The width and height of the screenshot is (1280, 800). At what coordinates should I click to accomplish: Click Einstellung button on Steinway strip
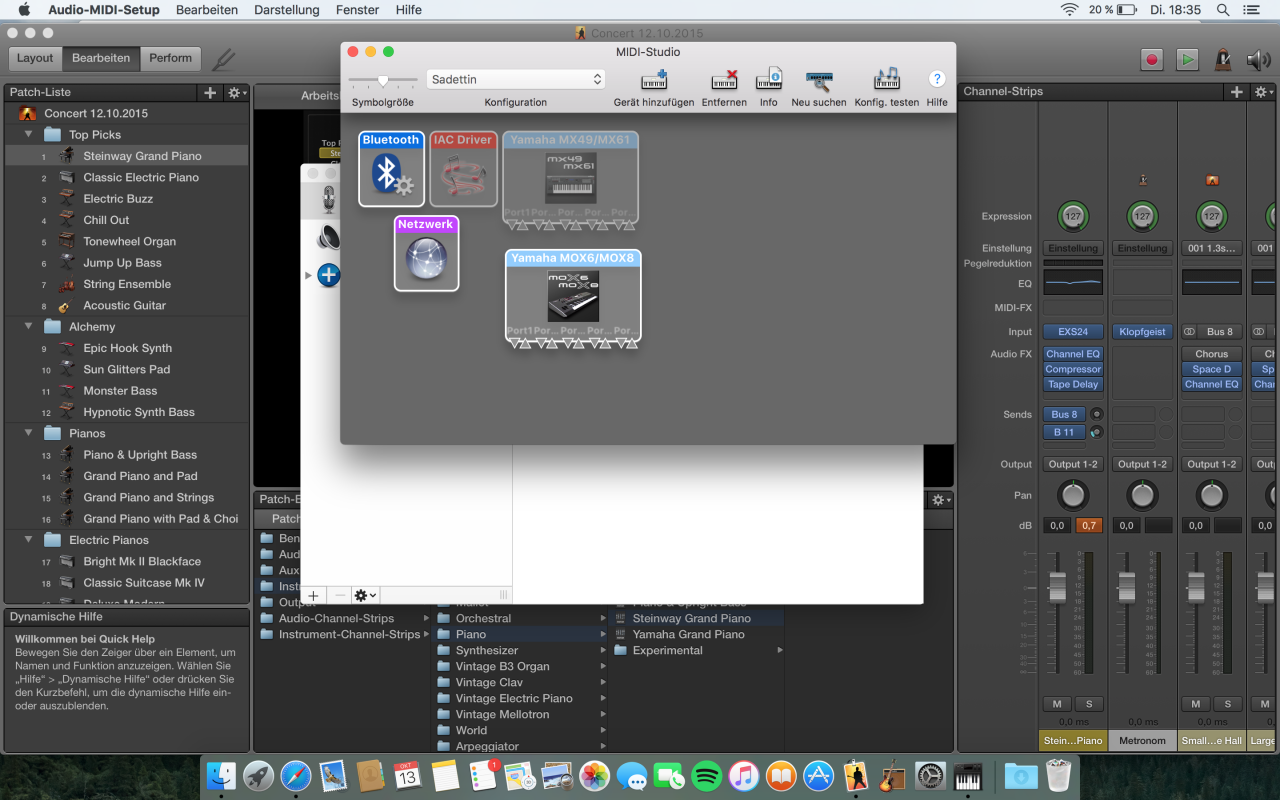(x=1073, y=248)
